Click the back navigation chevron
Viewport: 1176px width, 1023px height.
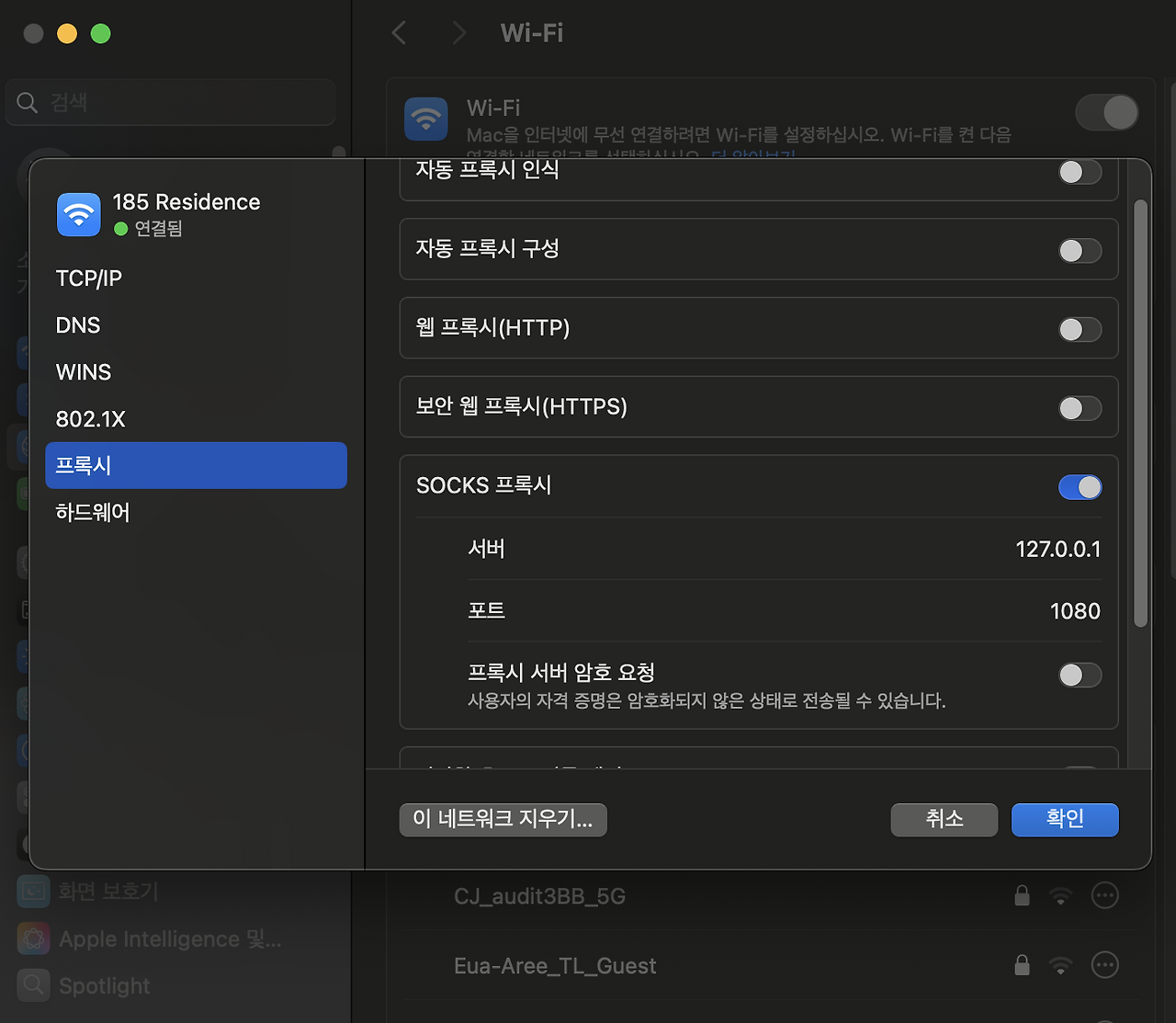pos(398,32)
